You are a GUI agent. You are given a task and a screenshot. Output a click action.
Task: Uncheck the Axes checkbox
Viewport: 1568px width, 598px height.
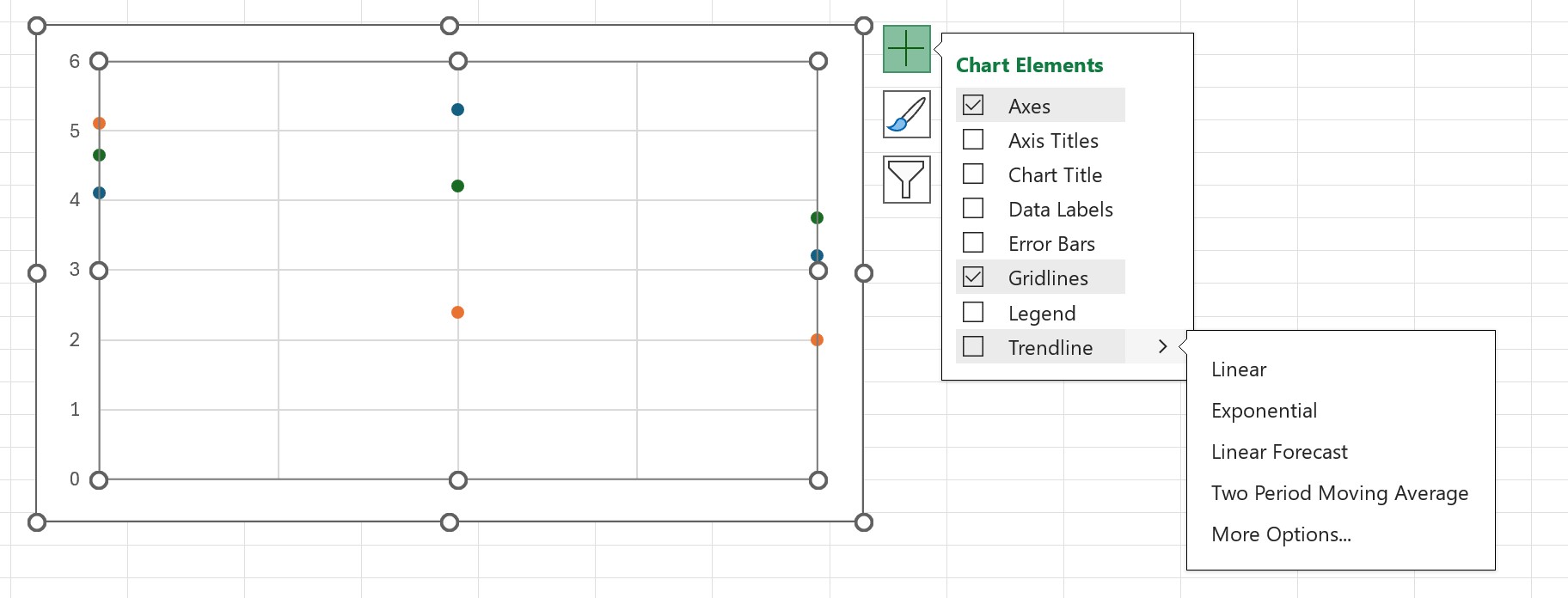[973, 105]
